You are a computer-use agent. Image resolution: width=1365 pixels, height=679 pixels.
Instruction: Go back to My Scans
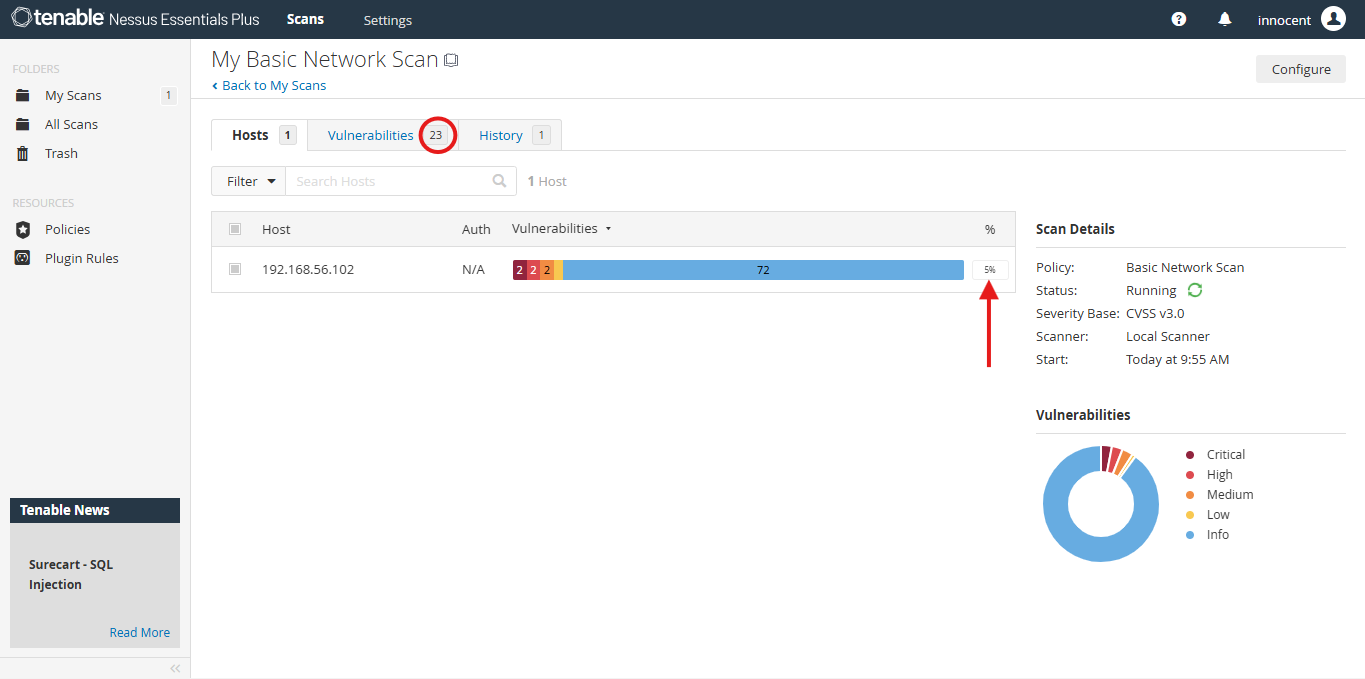[x=269, y=86]
